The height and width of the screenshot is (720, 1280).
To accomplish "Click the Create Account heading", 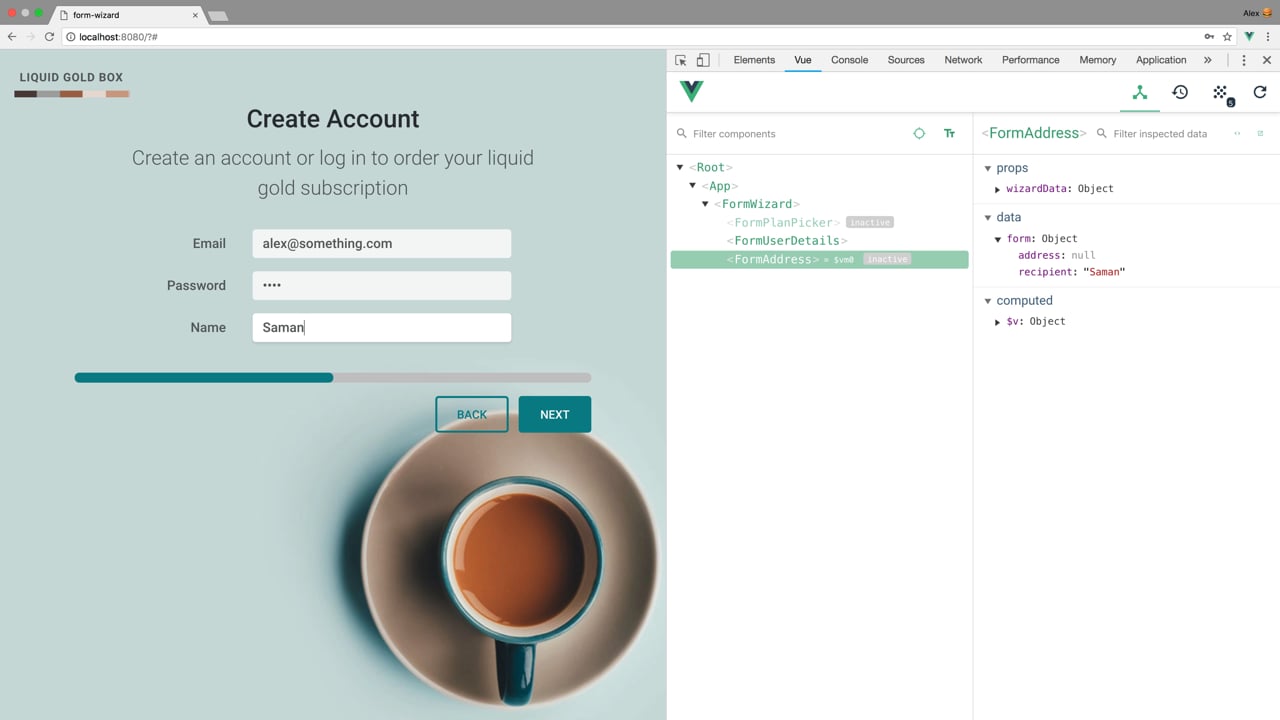I will pyautogui.click(x=333, y=119).
